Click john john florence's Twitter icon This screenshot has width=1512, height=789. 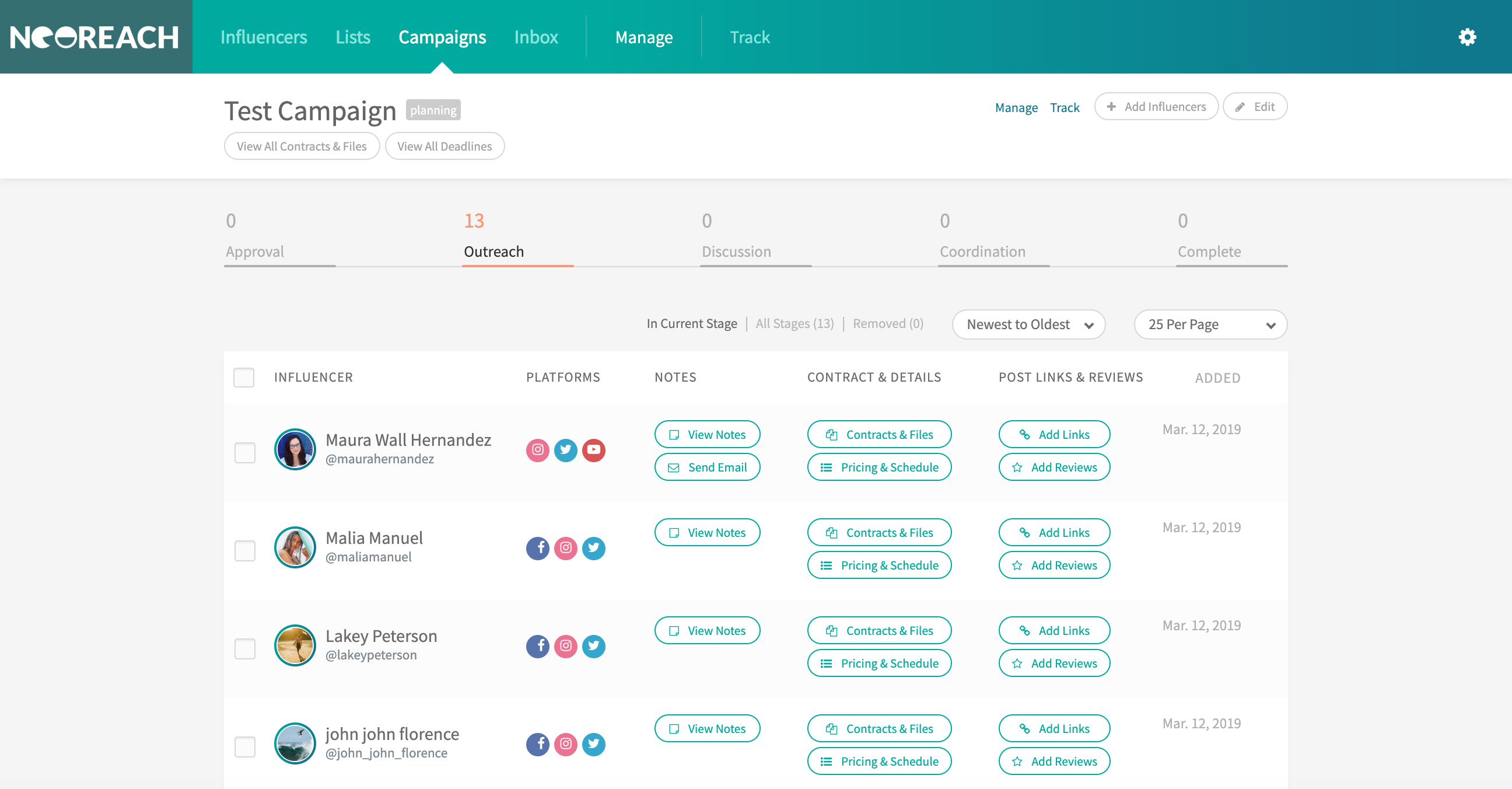(593, 744)
